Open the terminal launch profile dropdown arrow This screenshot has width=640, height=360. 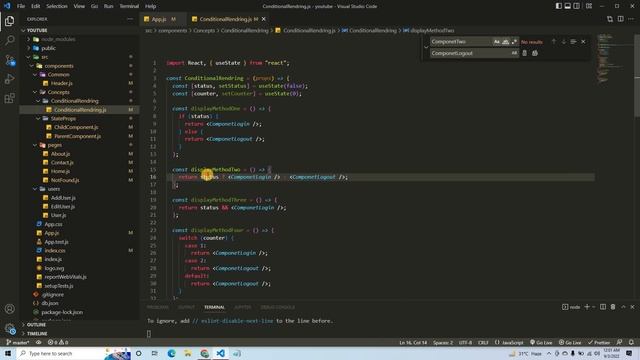pos(593,307)
